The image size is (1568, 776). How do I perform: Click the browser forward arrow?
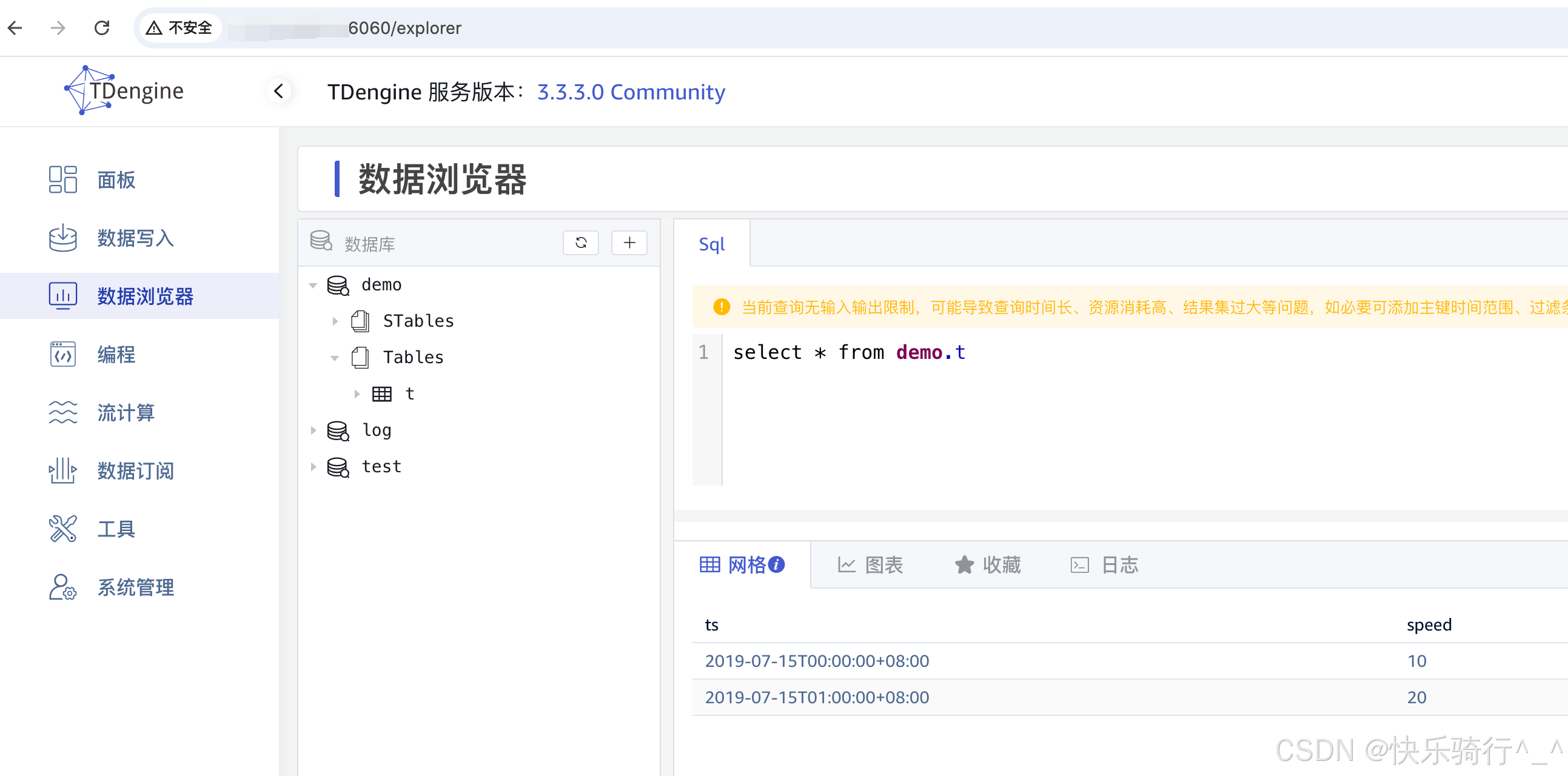[58, 28]
